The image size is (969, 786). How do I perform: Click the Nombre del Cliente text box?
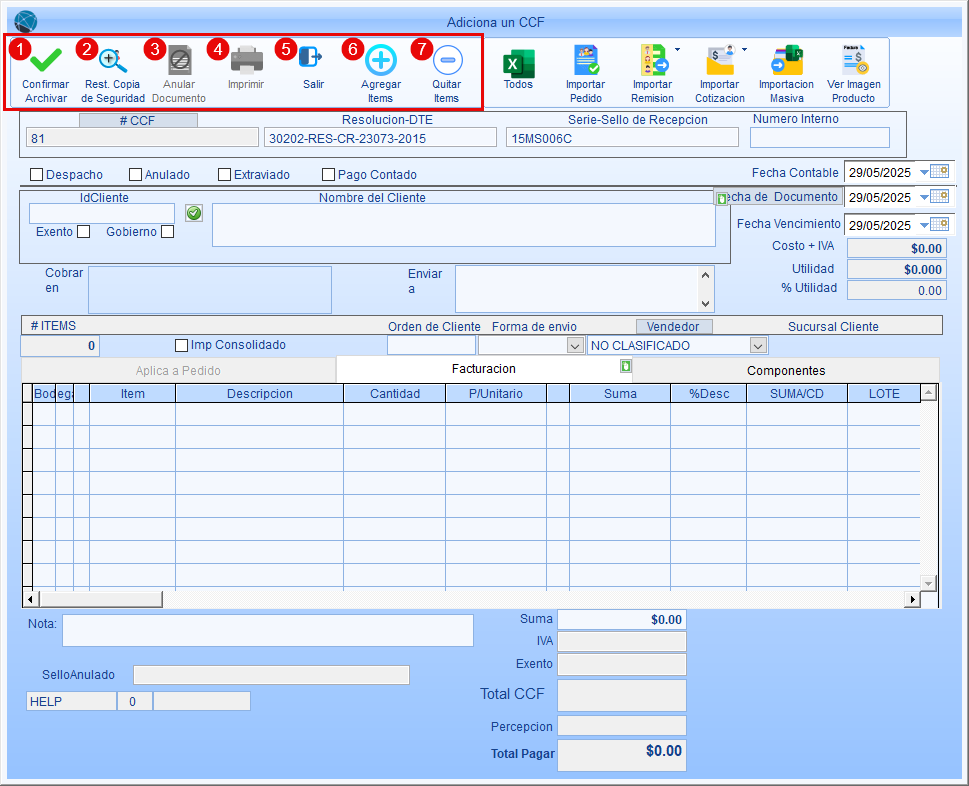463,226
